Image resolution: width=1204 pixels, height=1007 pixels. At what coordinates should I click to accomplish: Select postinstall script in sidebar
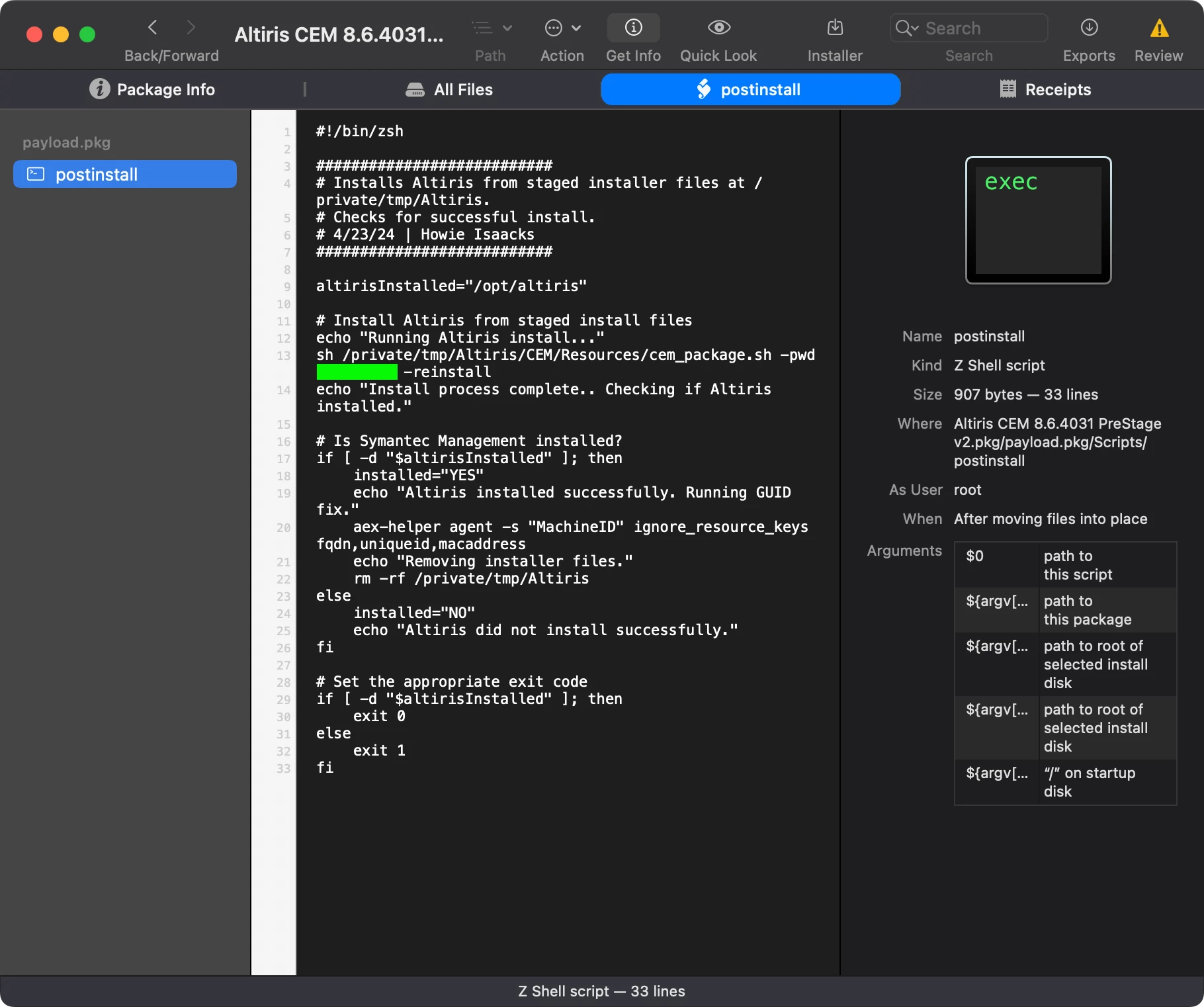tap(125, 174)
